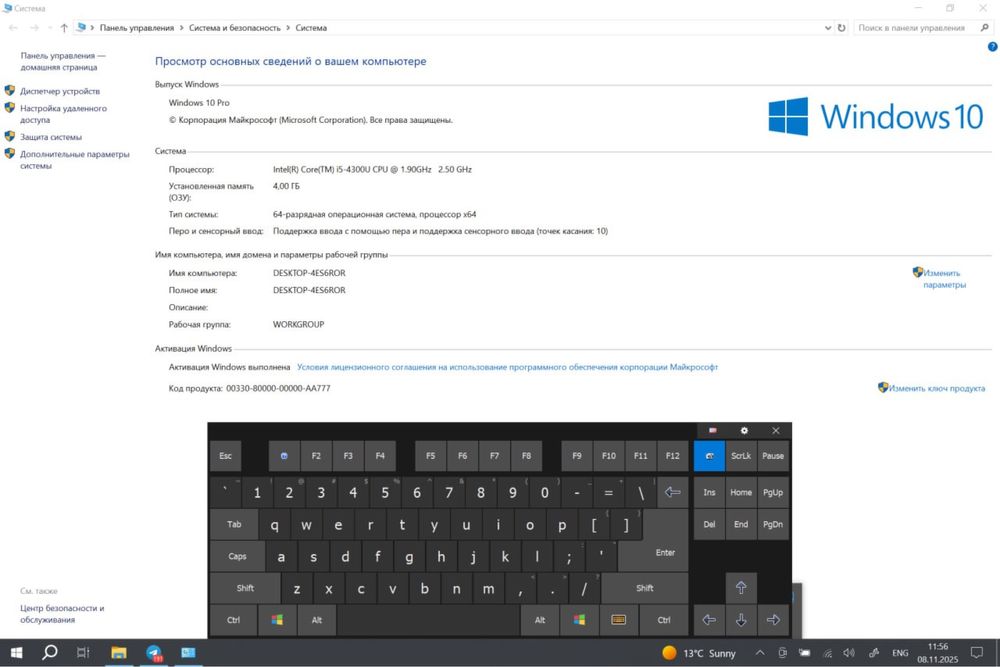Toggle the Caps key on virtual keyboard
The image size is (1000, 667).
237,556
